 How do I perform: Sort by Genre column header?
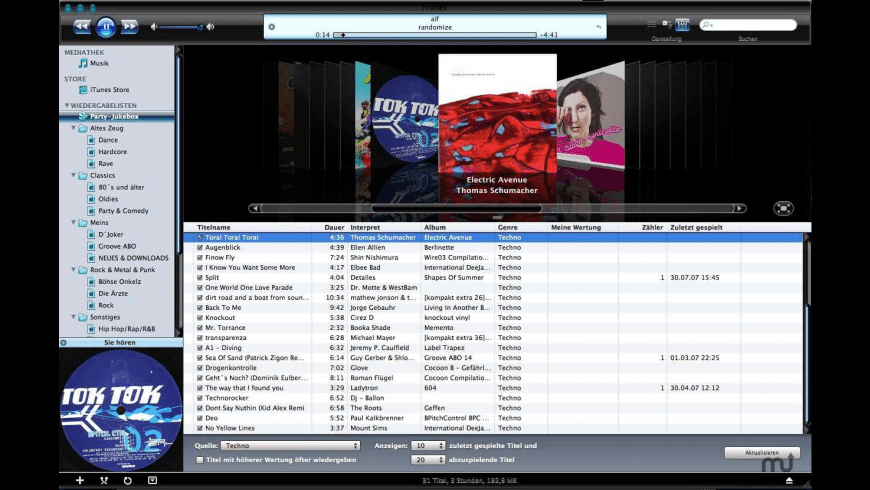click(508, 228)
